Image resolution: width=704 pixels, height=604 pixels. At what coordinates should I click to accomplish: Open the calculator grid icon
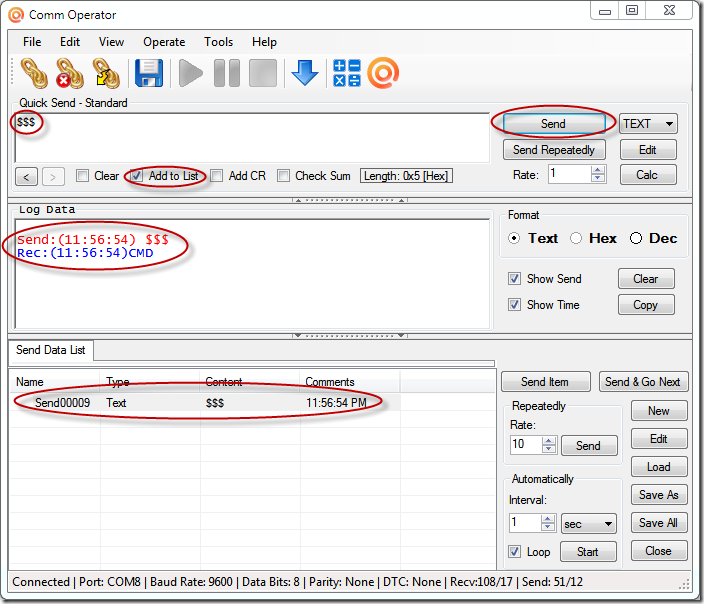click(347, 73)
